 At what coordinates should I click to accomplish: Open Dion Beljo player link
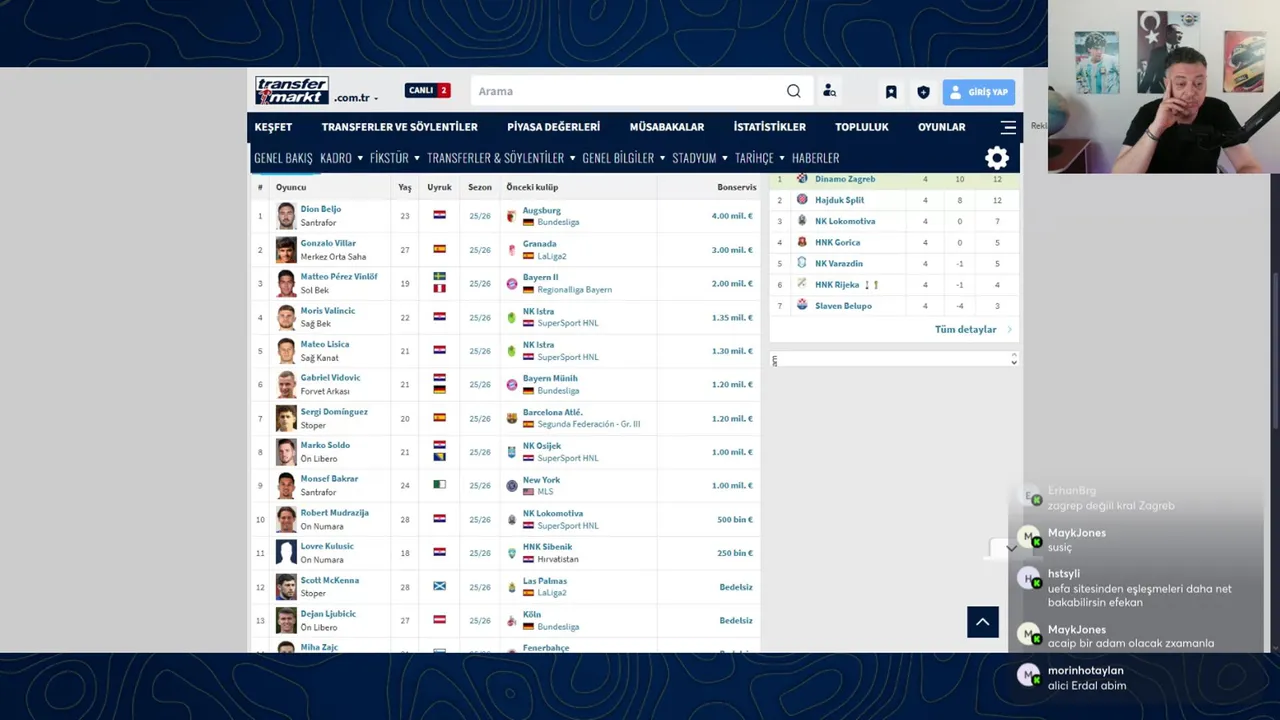321,209
